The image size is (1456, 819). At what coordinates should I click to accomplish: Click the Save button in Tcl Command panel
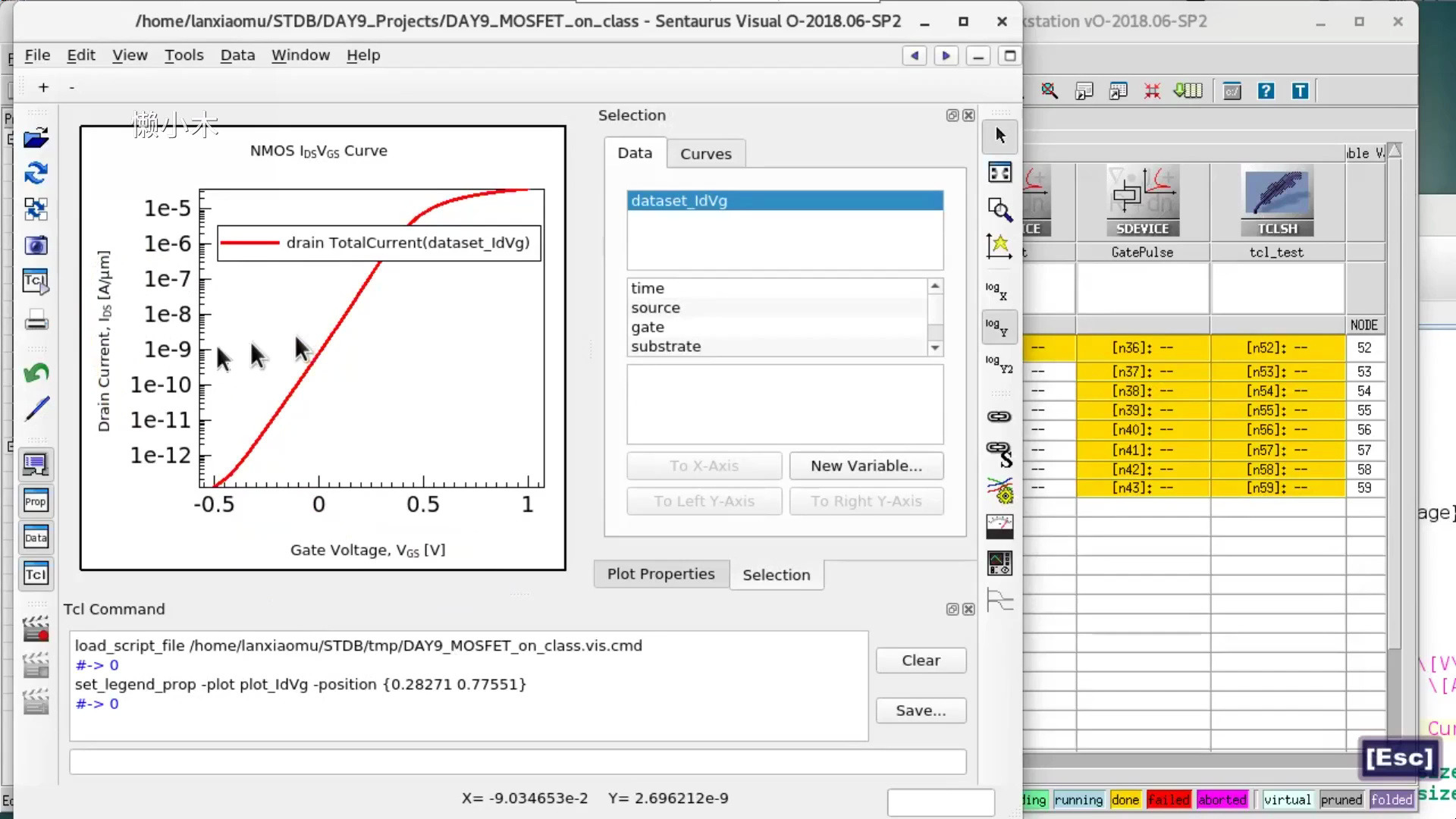pos(920,710)
